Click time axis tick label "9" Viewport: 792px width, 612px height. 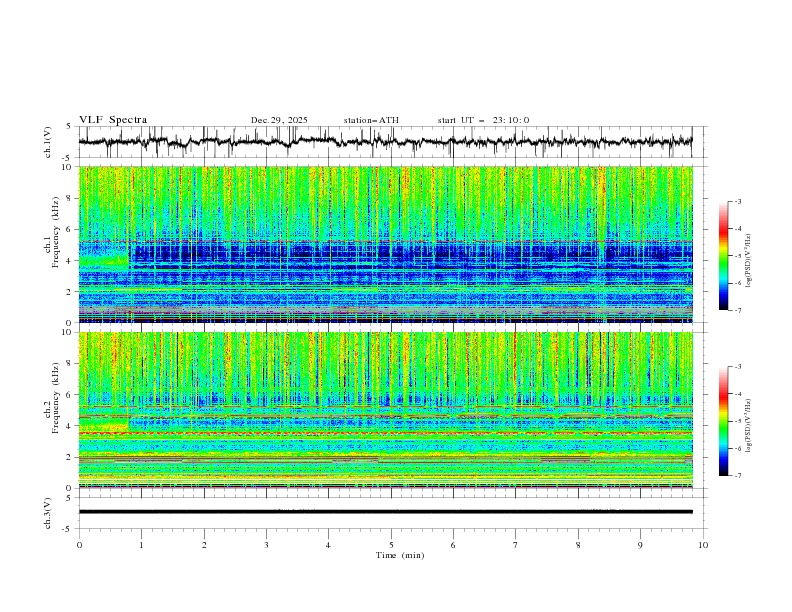tap(640, 545)
